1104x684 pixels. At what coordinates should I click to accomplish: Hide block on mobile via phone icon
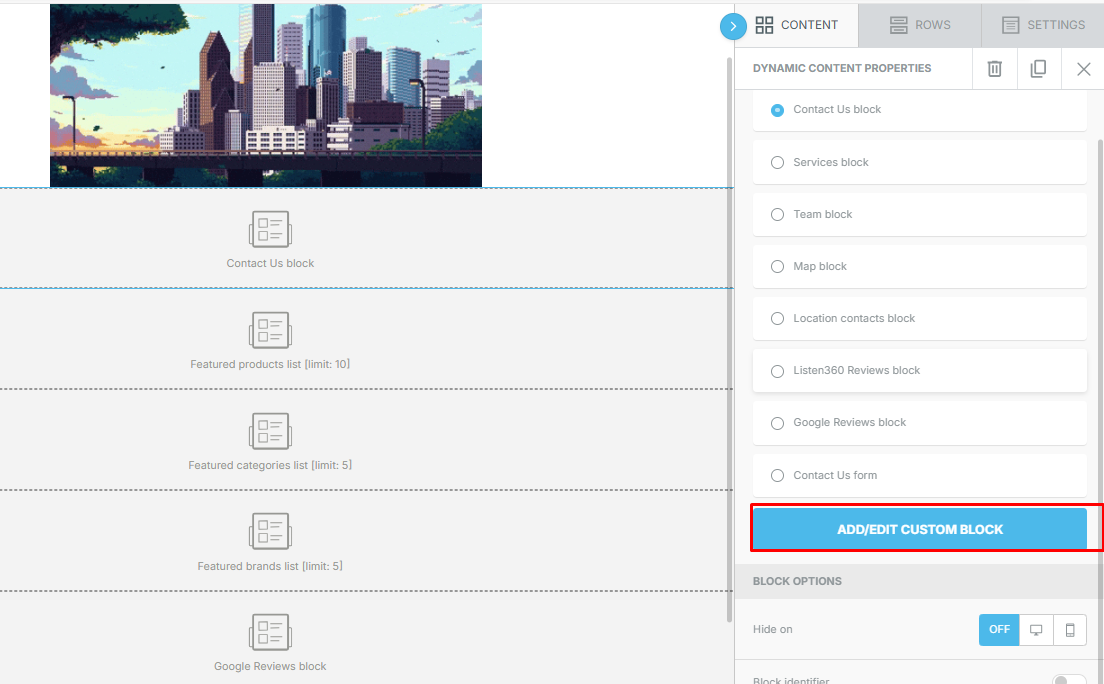(1070, 629)
